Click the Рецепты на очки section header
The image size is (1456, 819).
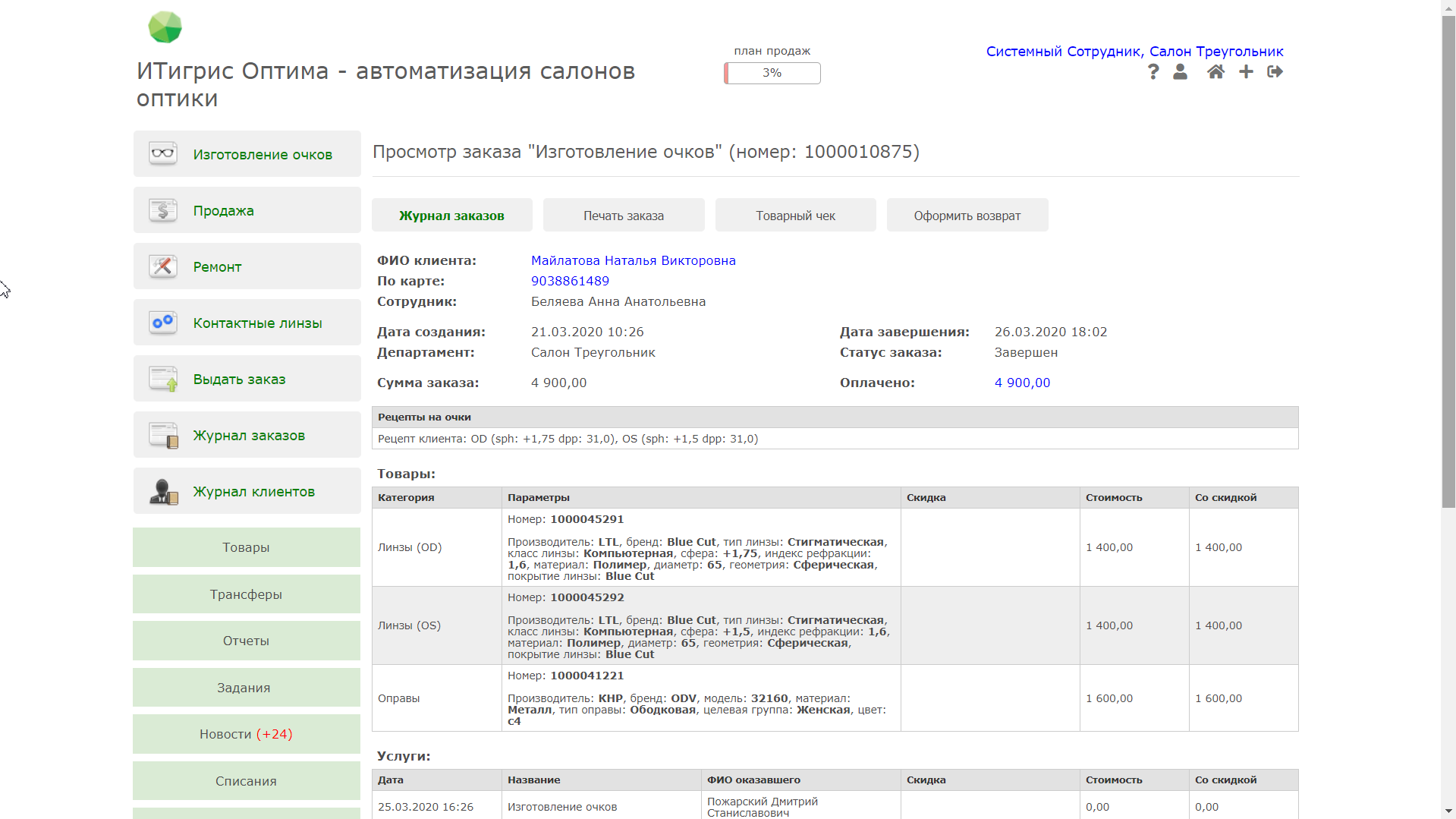point(835,417)
